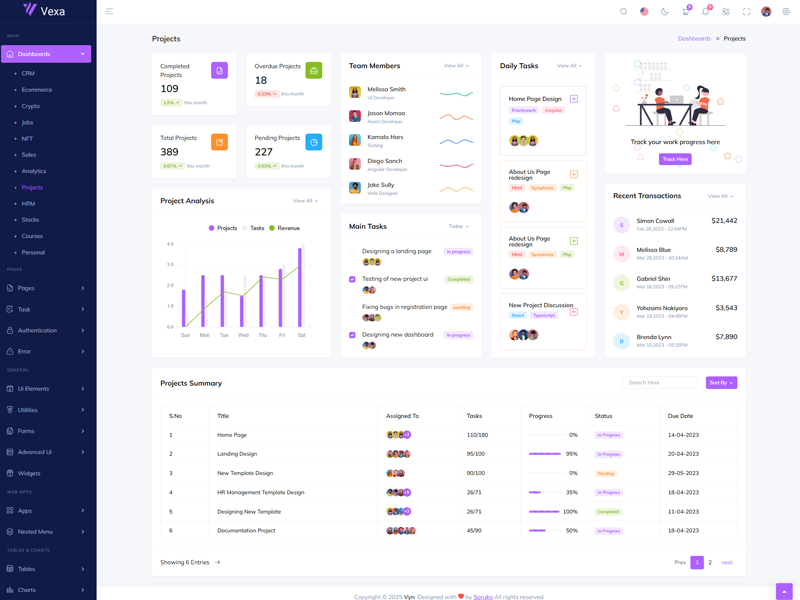Enter fullscreen using the expand icon

[746, 12]
